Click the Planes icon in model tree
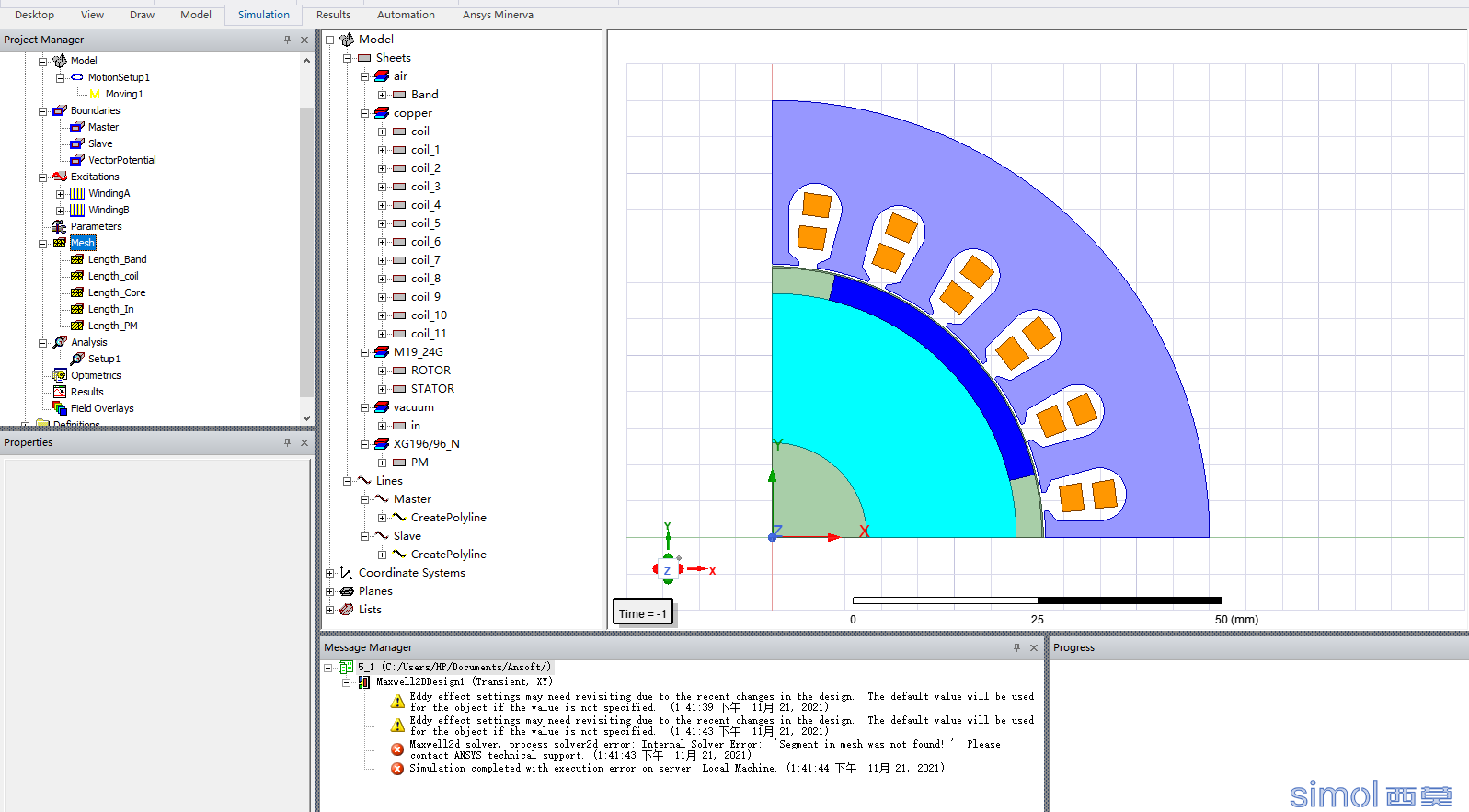Screen dimensions: 1469x812 click(347, 591)
